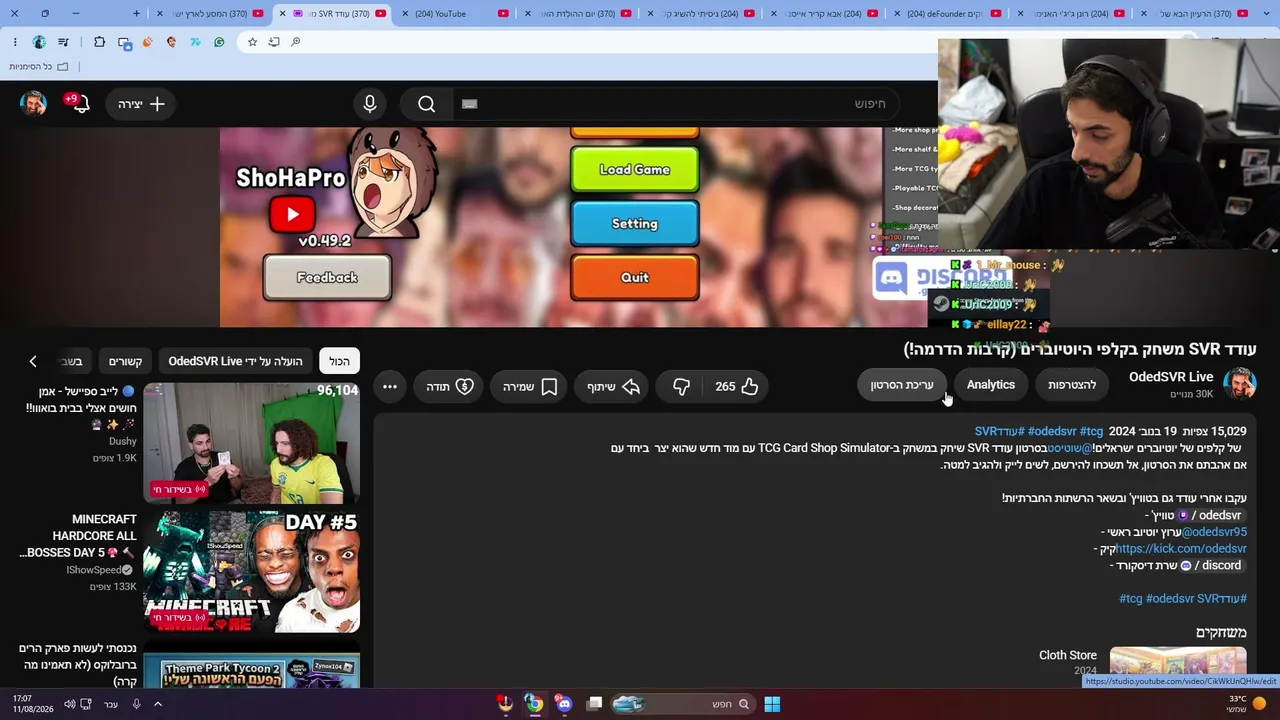The width and height of the screenshot is (1280, 720).
Task: Click the Setting button in the video
Action: [x=634, y=224]
